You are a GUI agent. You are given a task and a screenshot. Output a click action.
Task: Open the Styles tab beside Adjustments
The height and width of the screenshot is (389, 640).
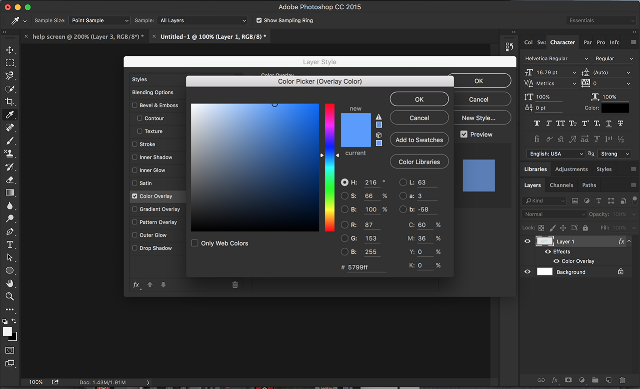(604, 169)
